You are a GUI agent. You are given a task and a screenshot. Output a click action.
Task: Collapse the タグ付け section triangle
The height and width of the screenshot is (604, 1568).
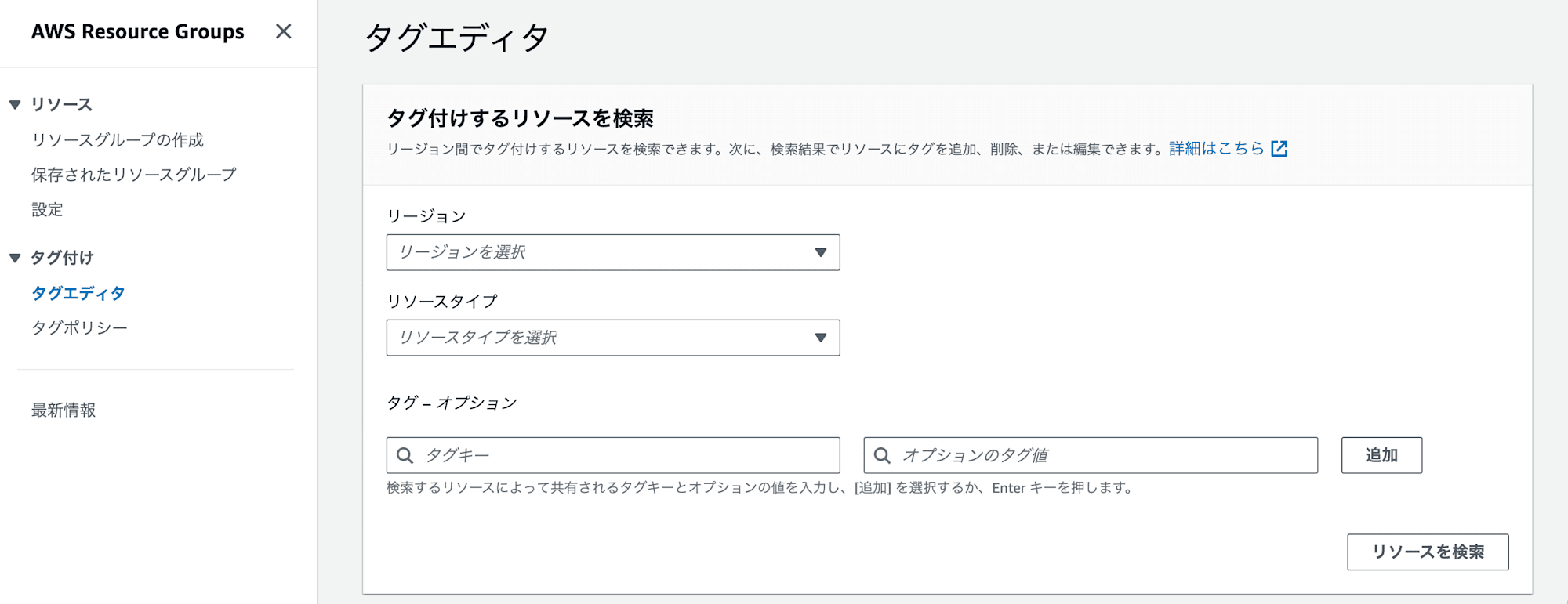(15, 258)
